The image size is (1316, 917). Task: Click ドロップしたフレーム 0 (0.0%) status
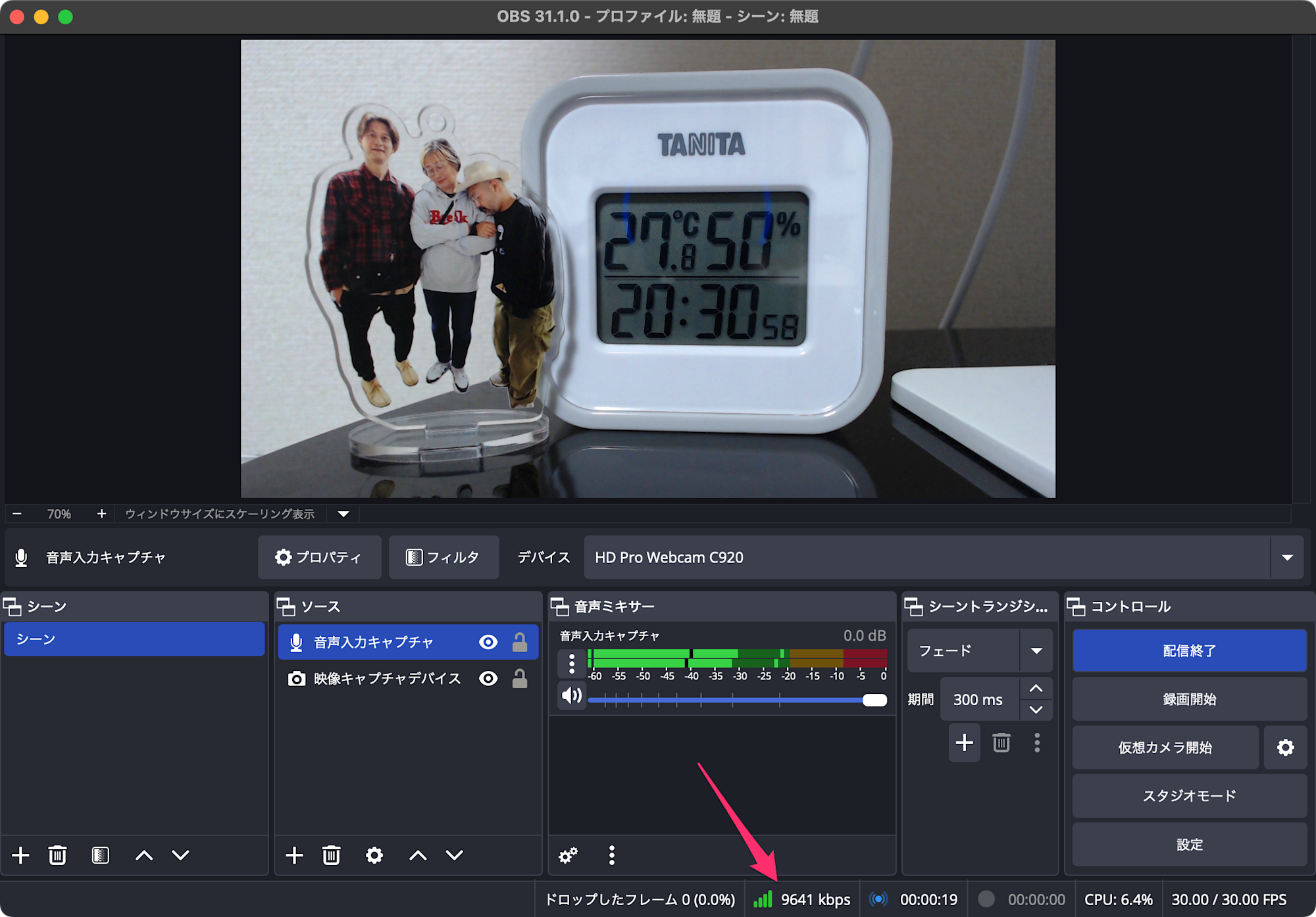coord(640,899)
